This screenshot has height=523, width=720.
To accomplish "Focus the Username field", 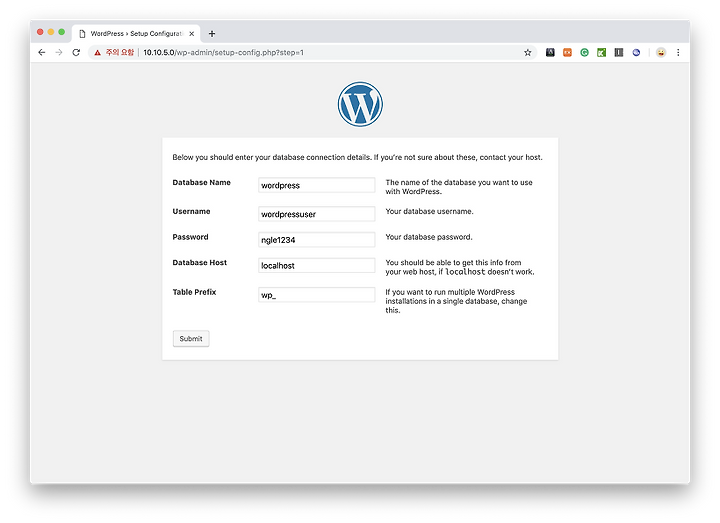I will click(316, 214).
